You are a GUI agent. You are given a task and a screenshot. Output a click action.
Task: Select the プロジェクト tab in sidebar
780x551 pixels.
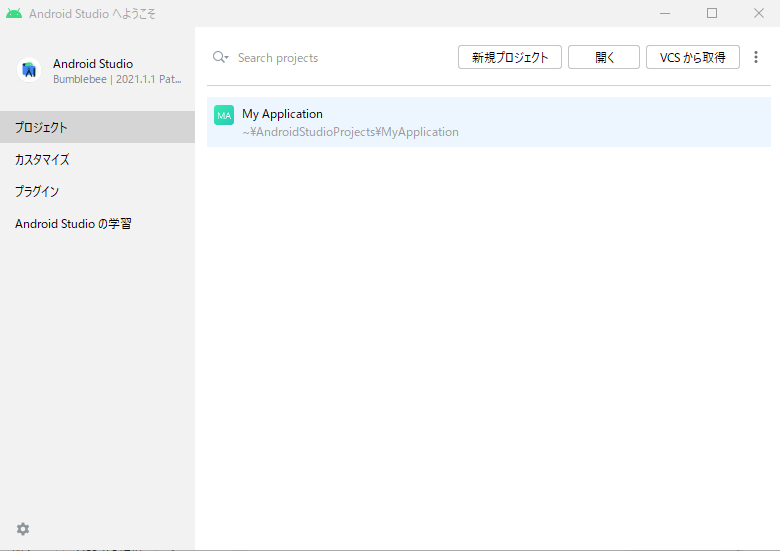98,127
